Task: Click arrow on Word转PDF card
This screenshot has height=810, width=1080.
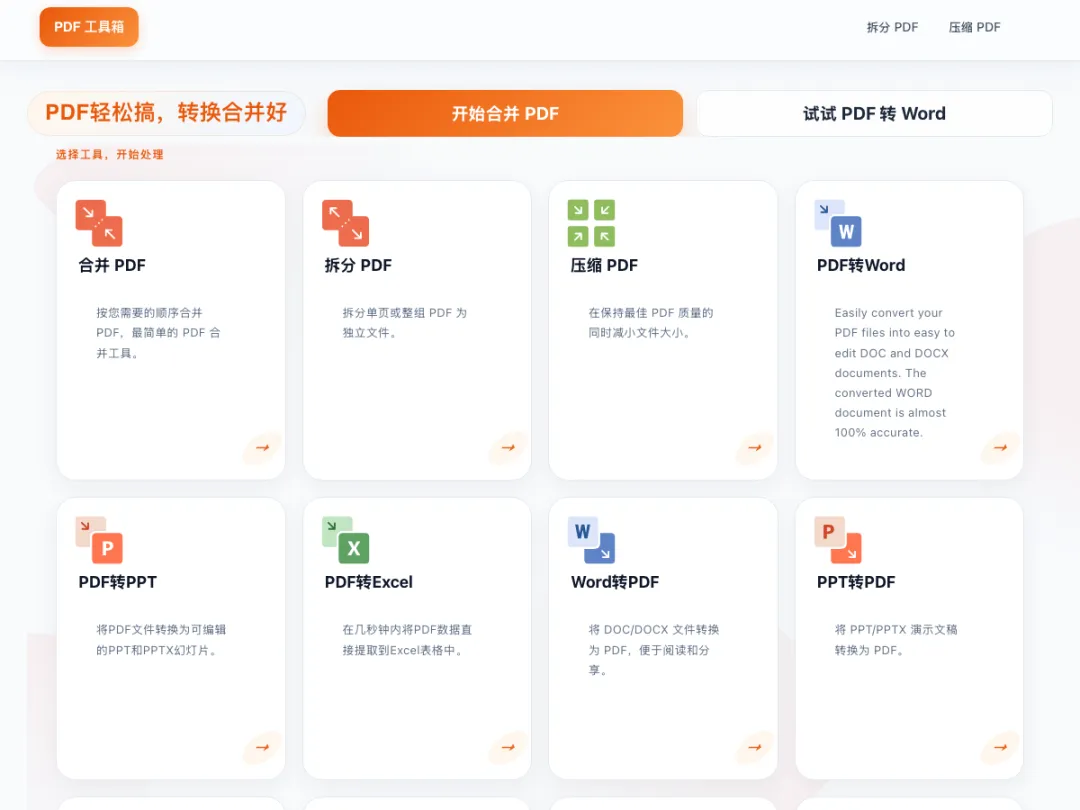Action: pos(755,747)
